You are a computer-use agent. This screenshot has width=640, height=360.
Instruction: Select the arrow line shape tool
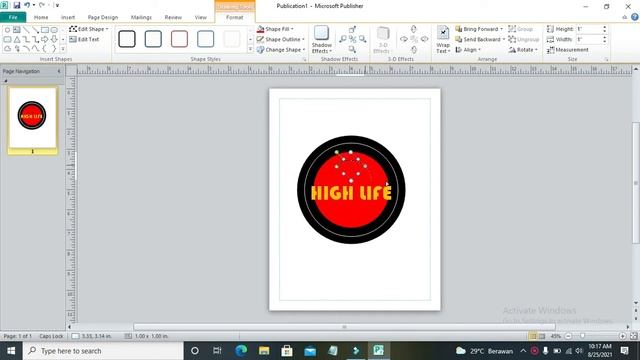tap(36, 30)
